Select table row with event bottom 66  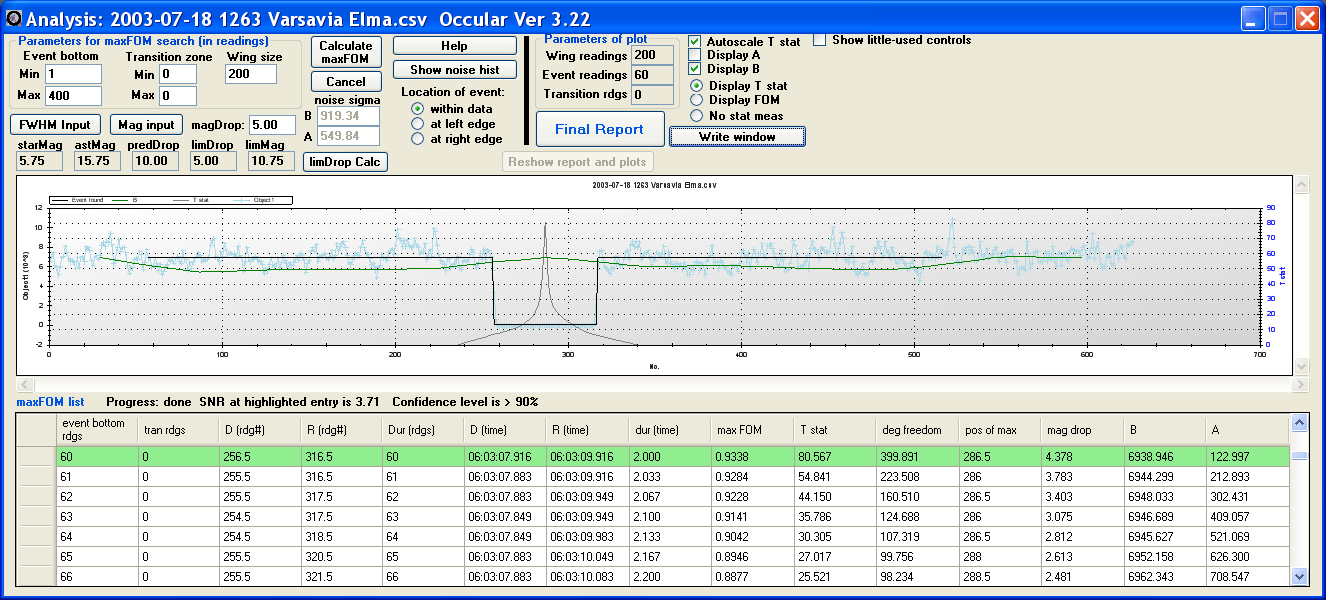tap(652, 576)
